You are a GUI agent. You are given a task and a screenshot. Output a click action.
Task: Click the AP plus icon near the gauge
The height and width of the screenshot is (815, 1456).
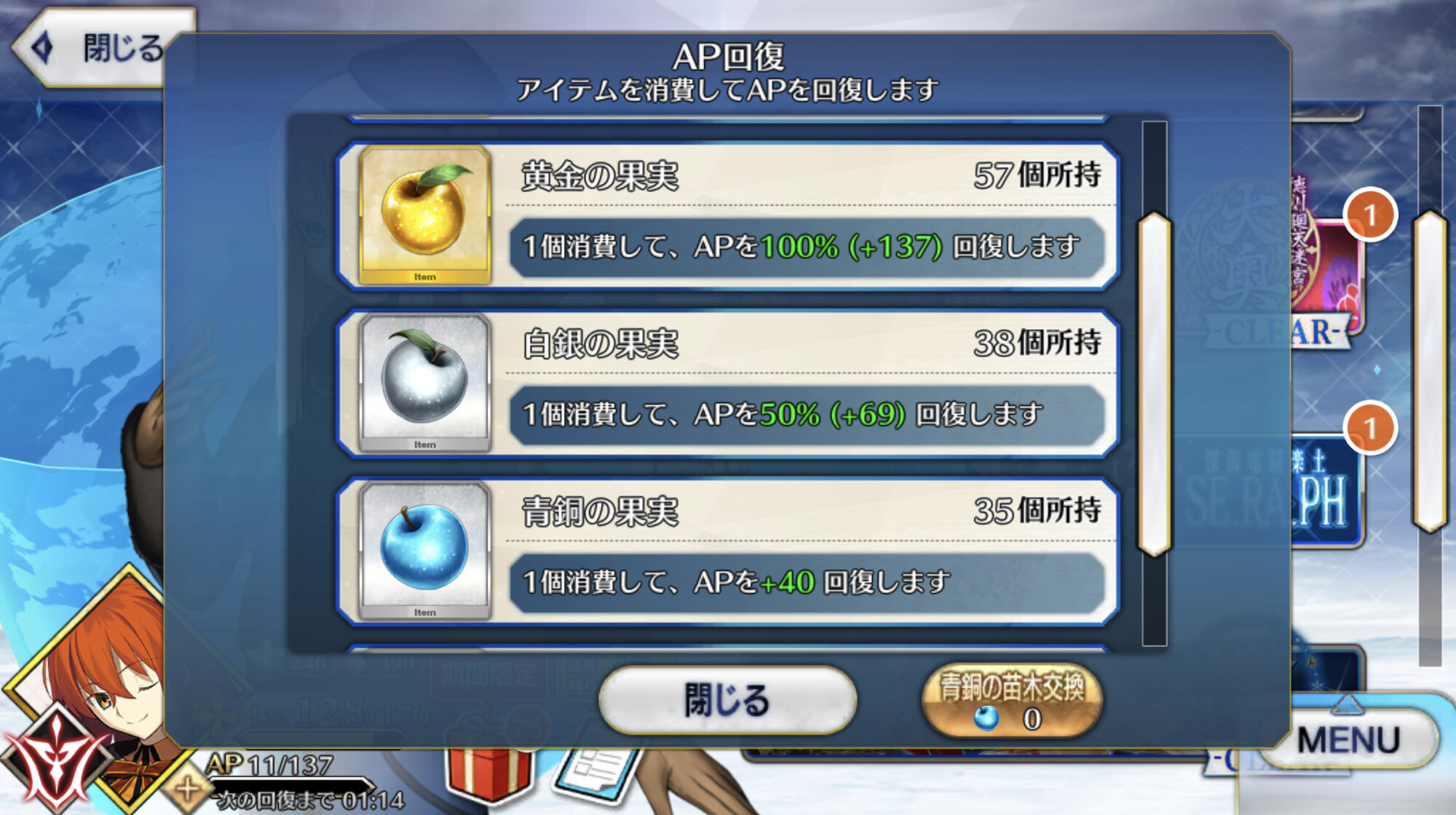point(187,788)
